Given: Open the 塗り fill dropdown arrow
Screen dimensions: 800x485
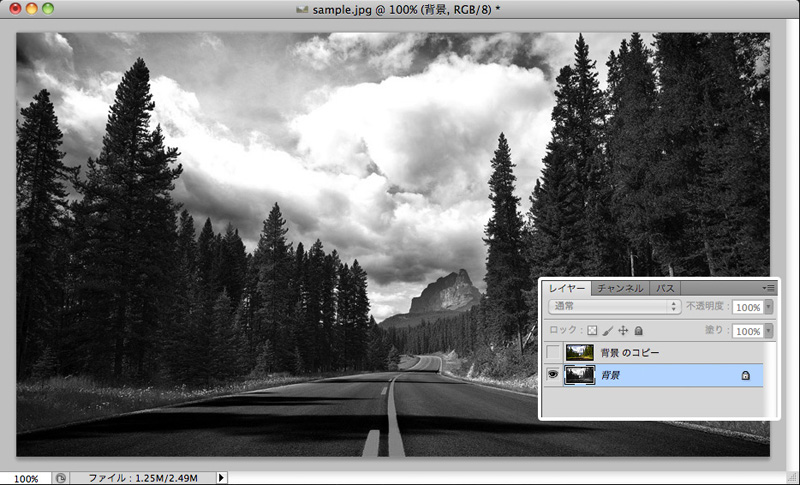Looking at the screenshot, I should tap(768, 331).
